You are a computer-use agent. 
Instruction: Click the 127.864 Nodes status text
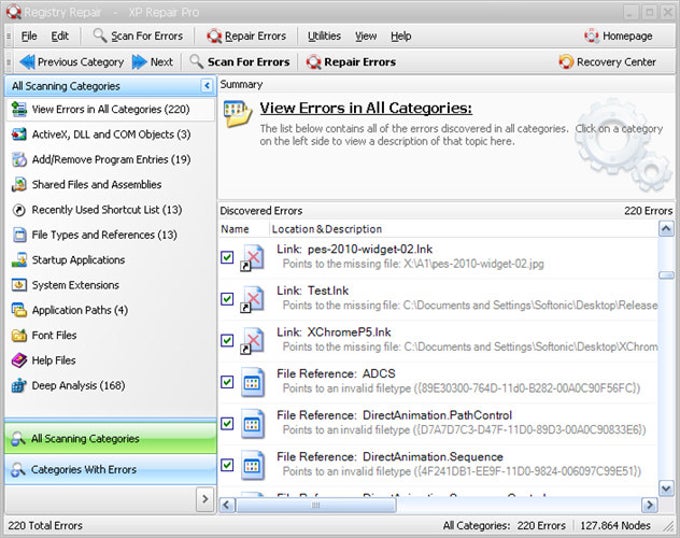click(615, 525)
